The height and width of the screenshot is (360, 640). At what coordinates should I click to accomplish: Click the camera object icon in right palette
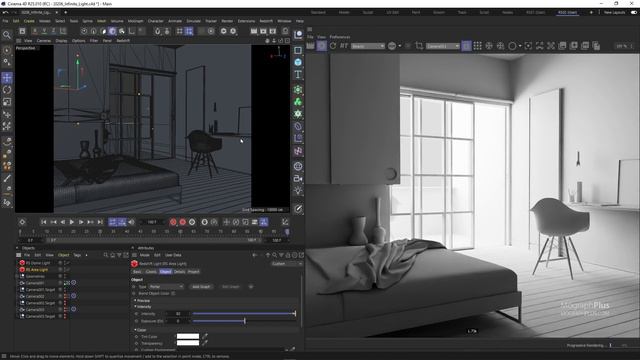(x=298, y=178)
